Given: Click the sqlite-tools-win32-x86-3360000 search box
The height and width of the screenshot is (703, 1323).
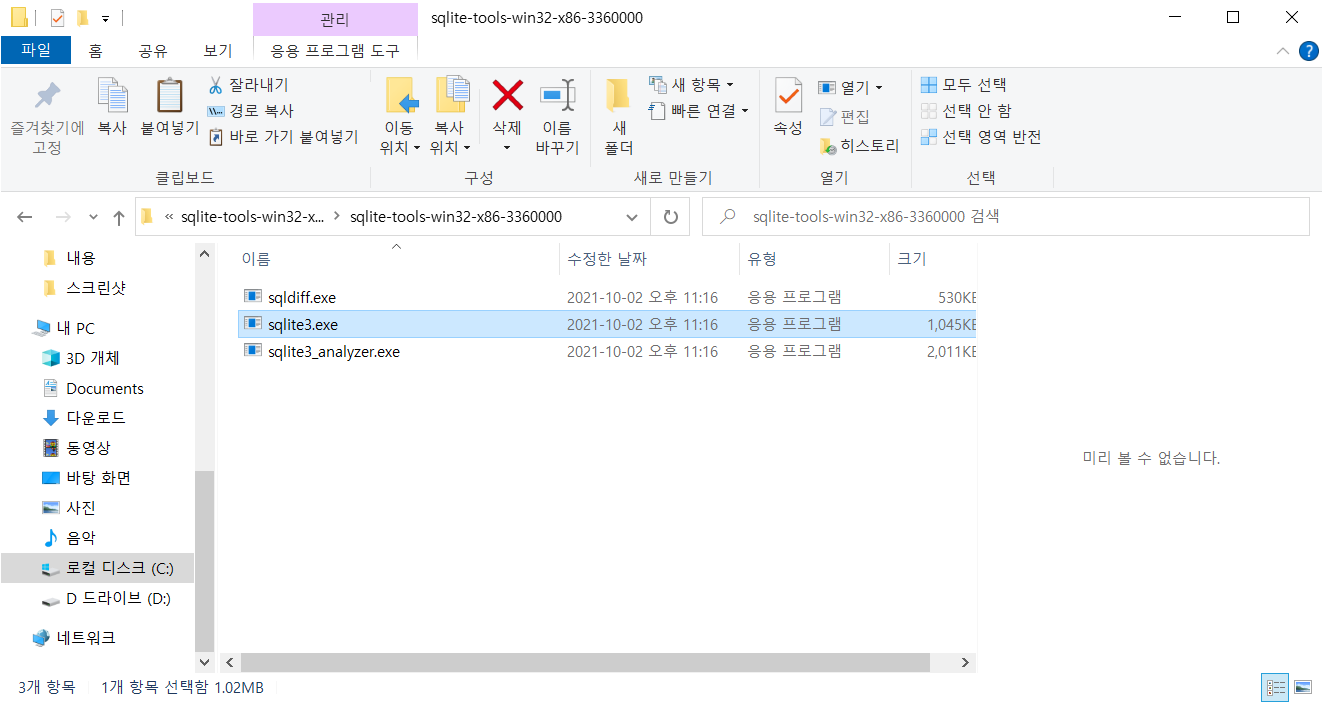Looking at the screenshot, I should click(x=1006, y=217).
